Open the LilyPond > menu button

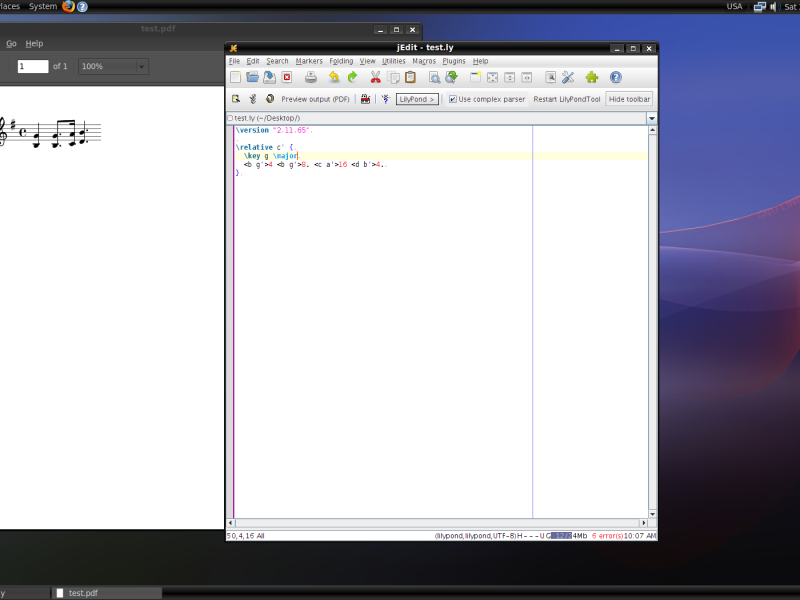tap(417, 99)
